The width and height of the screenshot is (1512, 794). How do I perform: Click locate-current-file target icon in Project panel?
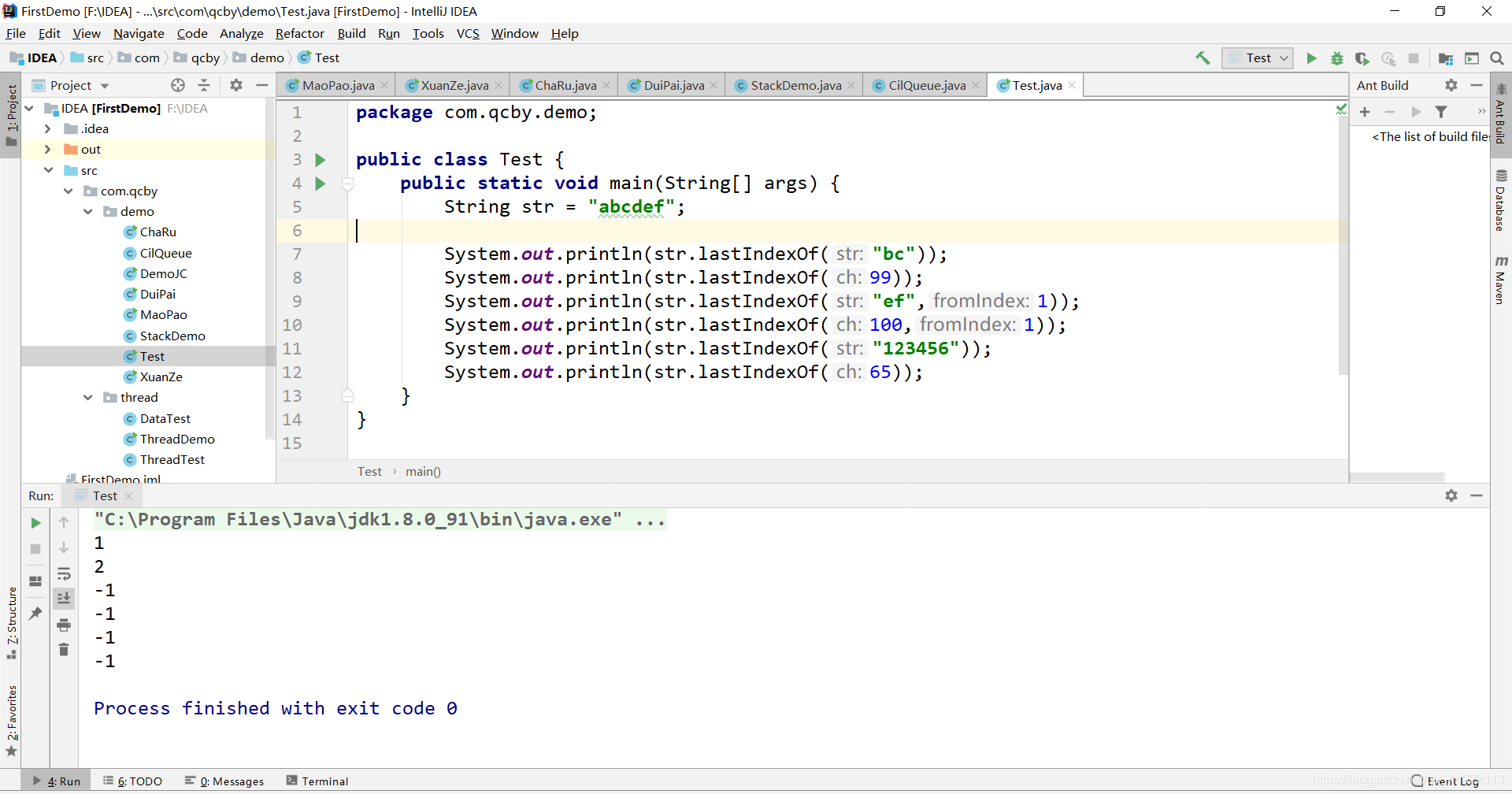[178, 85]
